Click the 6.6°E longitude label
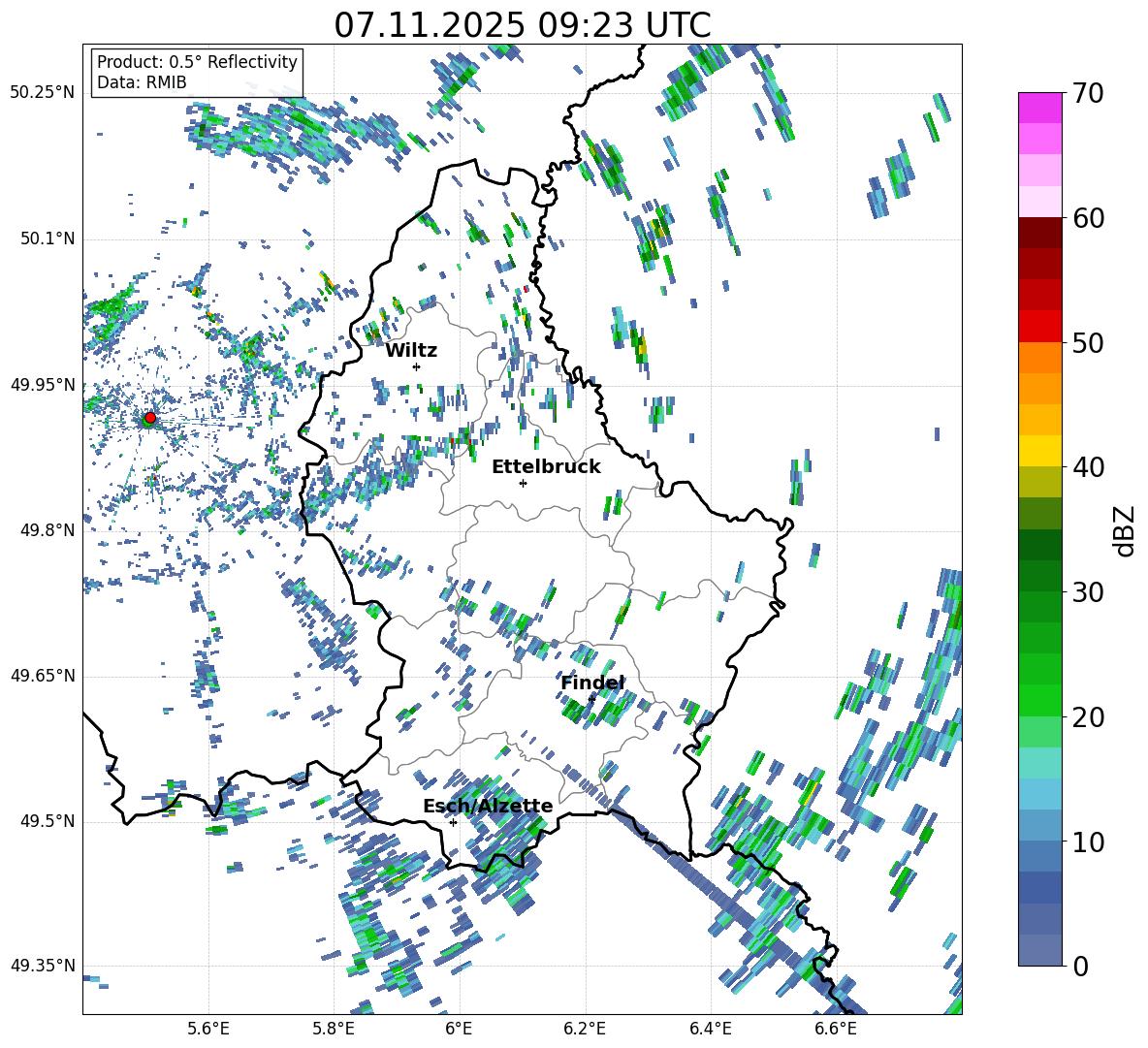This screenshot has width=1148, height=1048. point(836,1029)
